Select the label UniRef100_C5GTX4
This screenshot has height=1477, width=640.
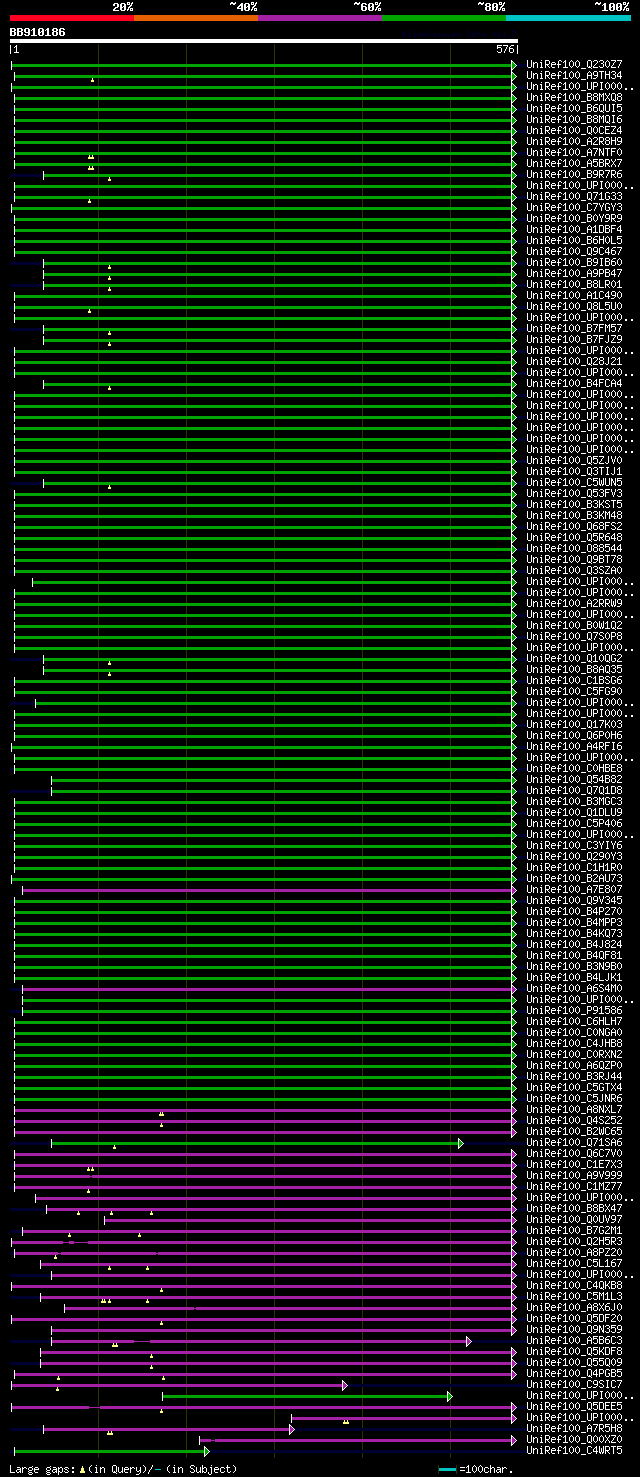coord(574,1087)
